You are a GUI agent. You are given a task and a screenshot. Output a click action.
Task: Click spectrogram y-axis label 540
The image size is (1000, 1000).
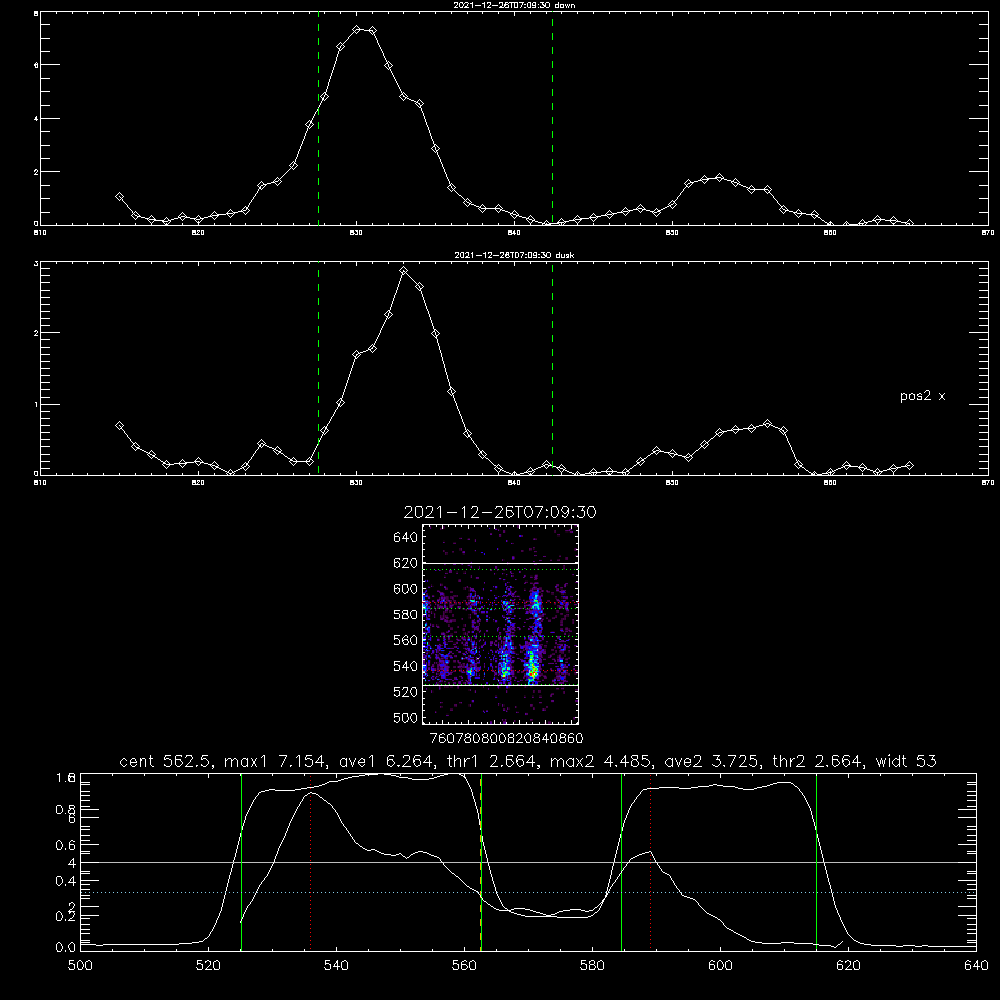pyautogui.click(x=406, y=666)
